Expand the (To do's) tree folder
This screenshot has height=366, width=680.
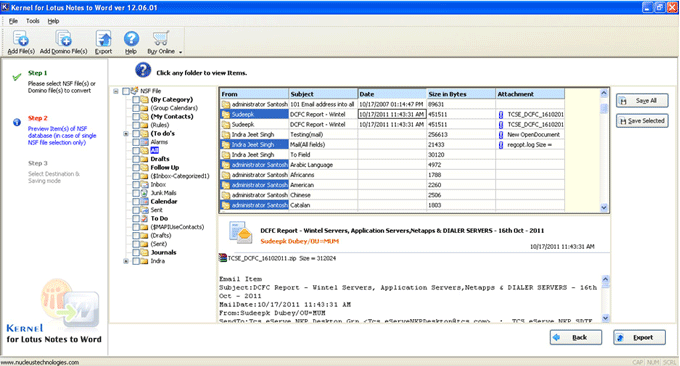(126, 134)
